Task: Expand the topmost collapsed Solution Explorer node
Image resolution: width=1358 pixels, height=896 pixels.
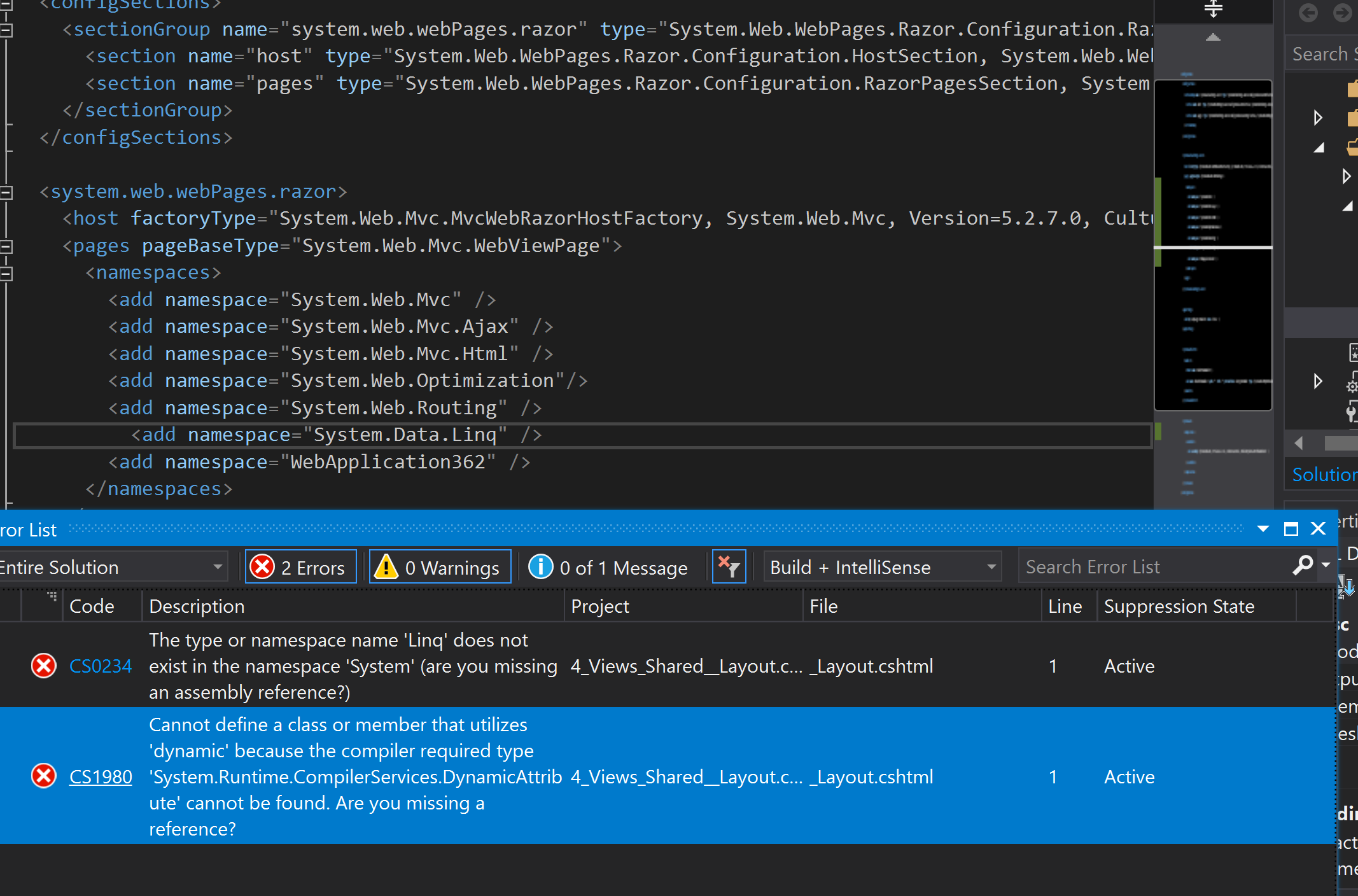Action: (1318, 118)
